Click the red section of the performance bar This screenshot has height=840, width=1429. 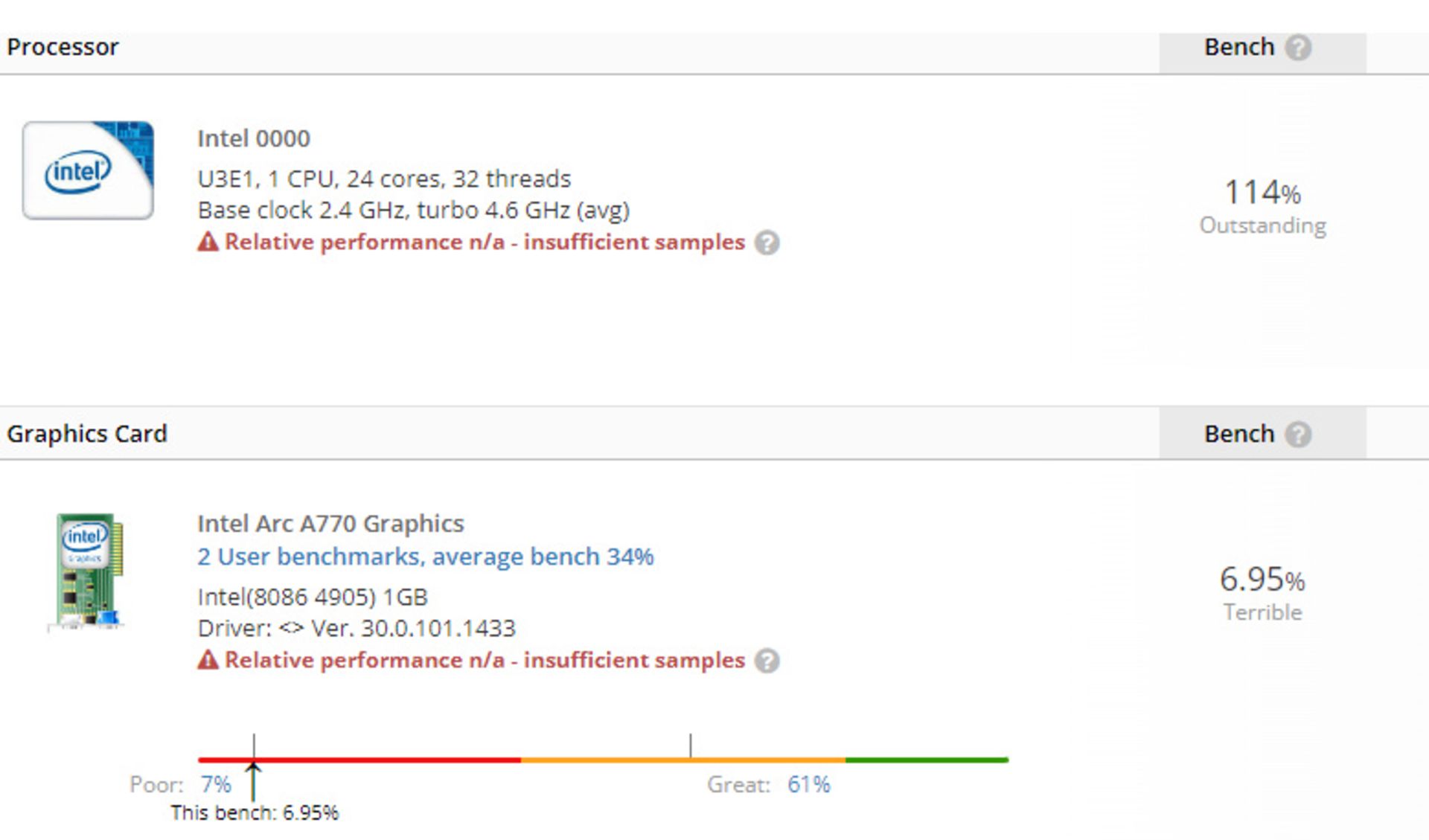click(357, 760)
